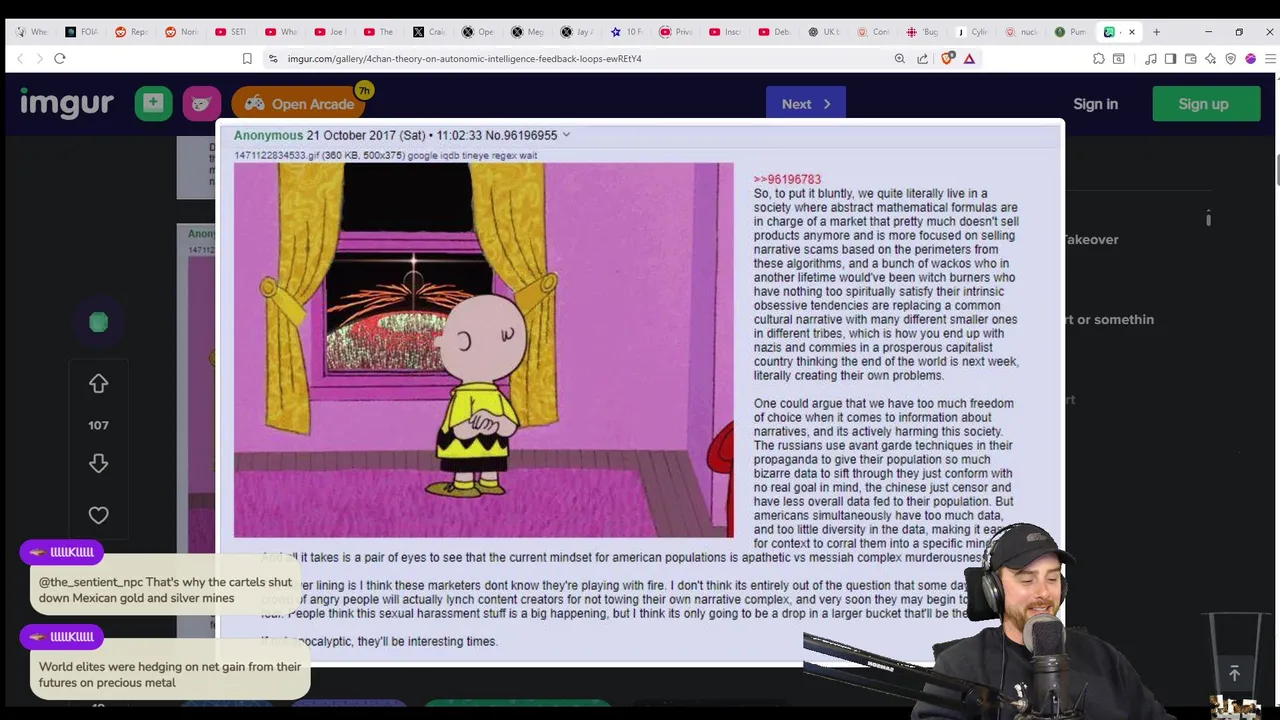Screen dimensions: 1280x720
Task: Go back in browser history
Action: [x=20, y=58]
